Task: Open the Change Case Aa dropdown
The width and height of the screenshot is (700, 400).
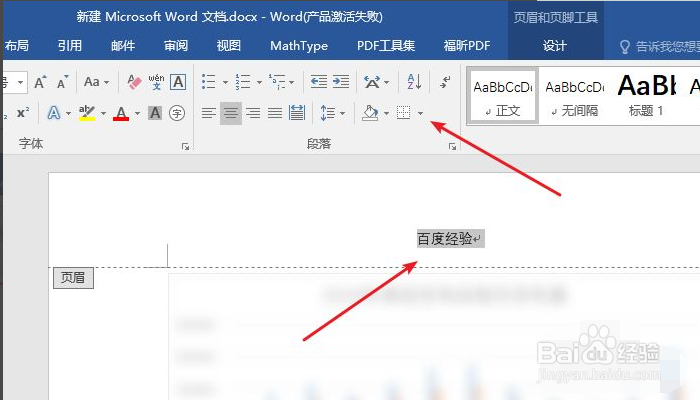Action: pyautogui.click(x=96, y=82)
